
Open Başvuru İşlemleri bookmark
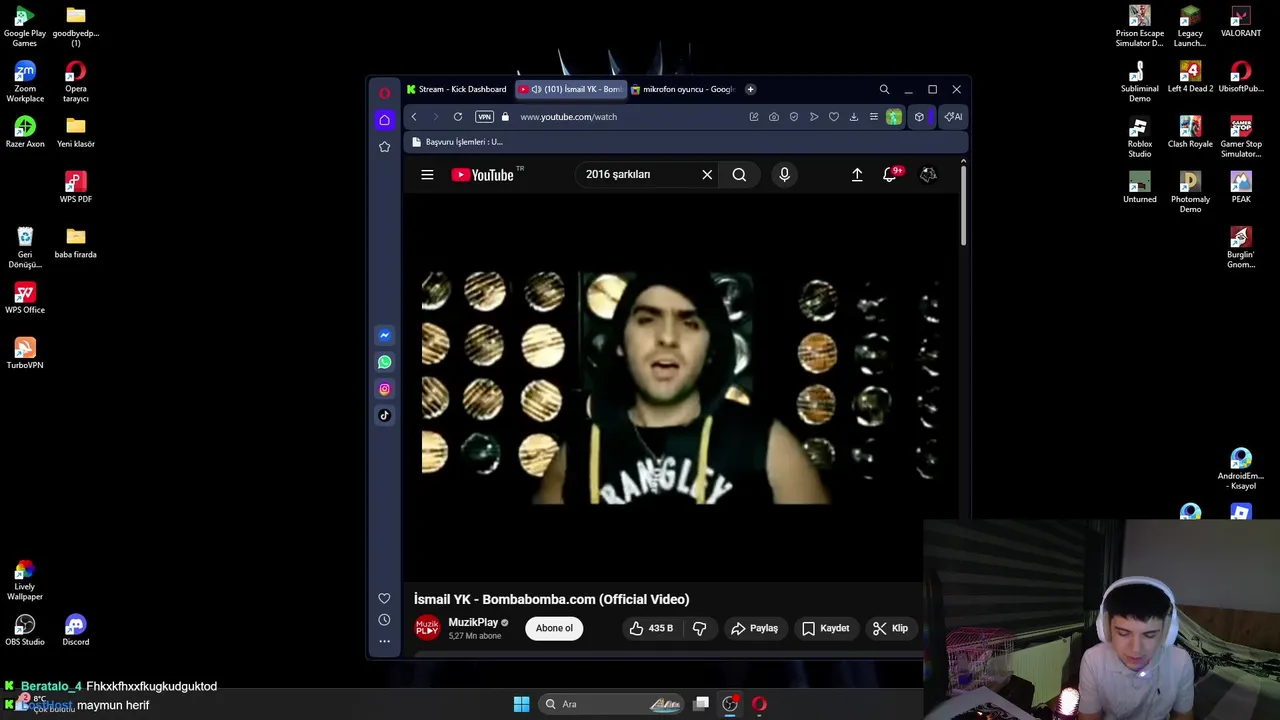pyautogui.click(x=457, y=142)
